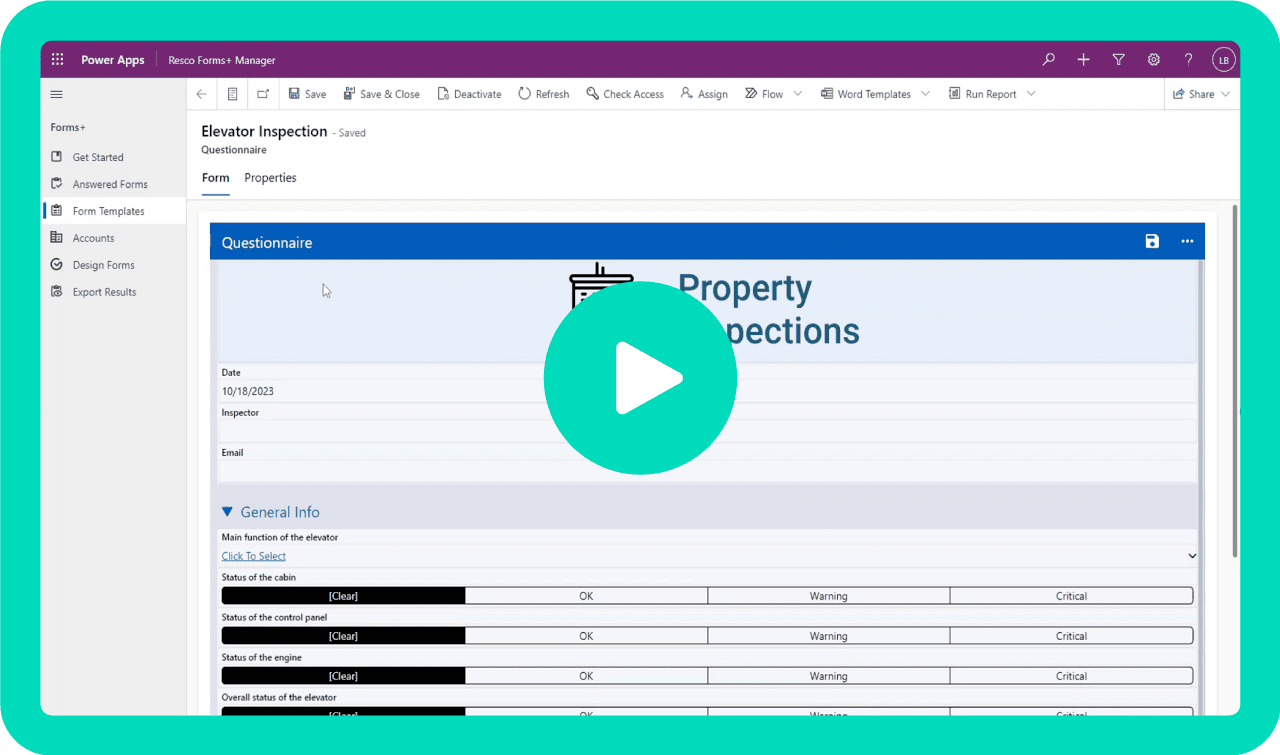Expand the Word Templates dropdown chevron
The width and height of the screenshot is (1280, 755).
click(x=925, y=94)
